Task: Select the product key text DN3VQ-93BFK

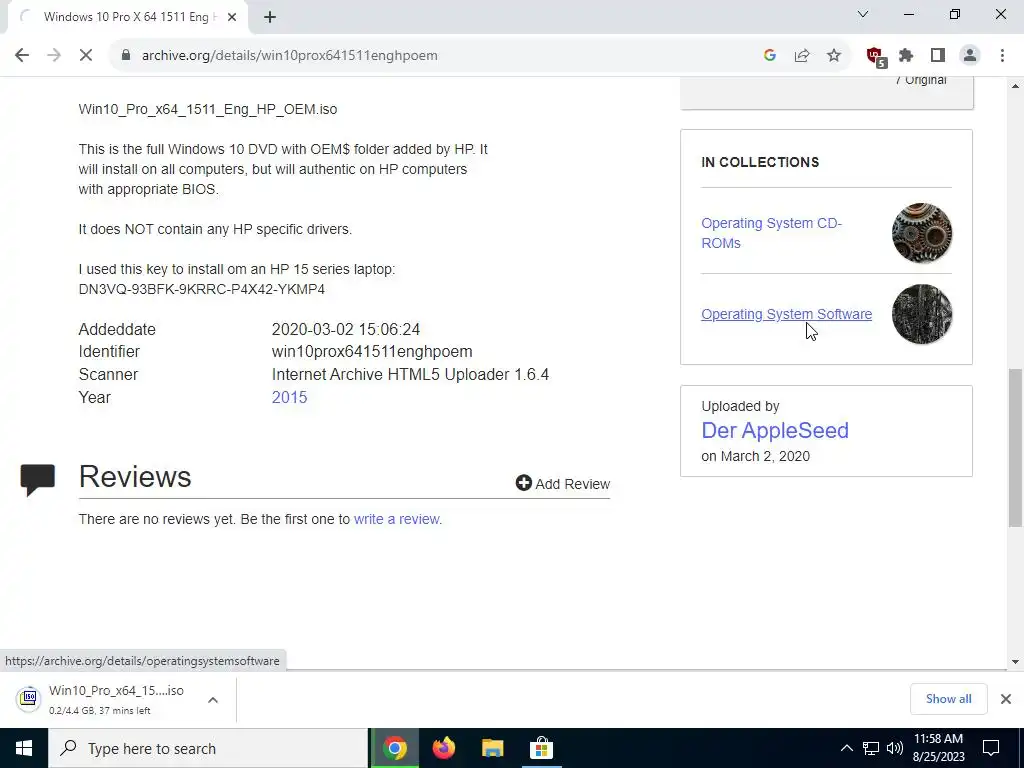Action: 201,289
